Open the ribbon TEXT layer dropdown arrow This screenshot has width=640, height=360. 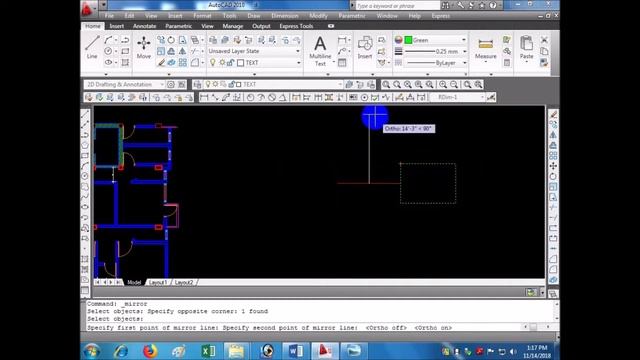[298, 62]
